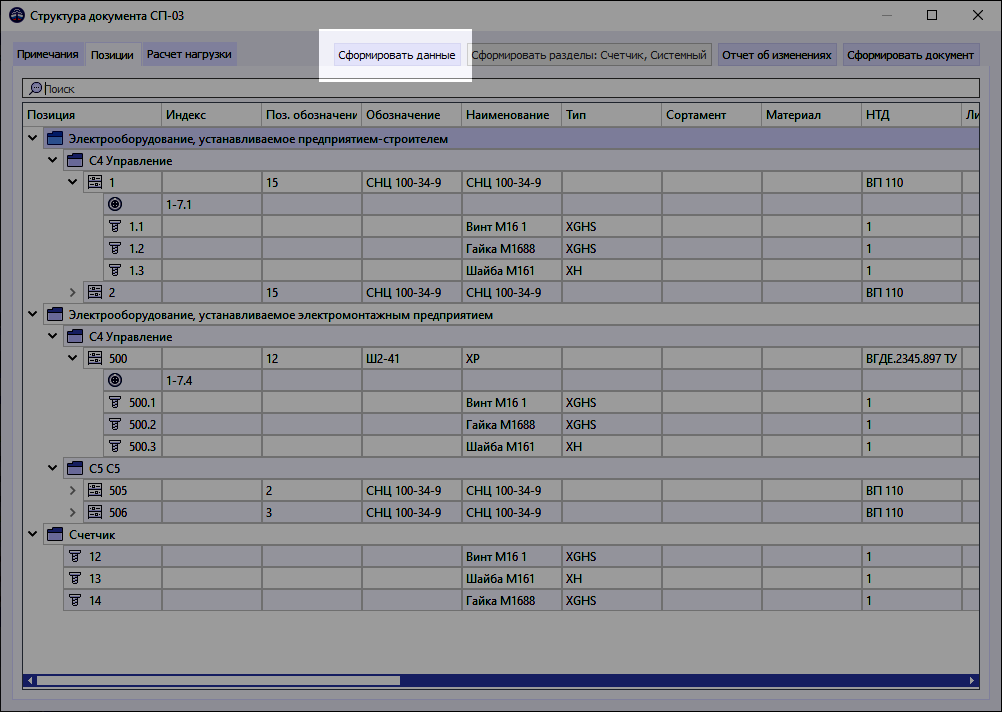Click the screw icon on row 14 Гайка М1688
Screen dimensions: 1002x712
pyautogui.click(x=76, y=600)
